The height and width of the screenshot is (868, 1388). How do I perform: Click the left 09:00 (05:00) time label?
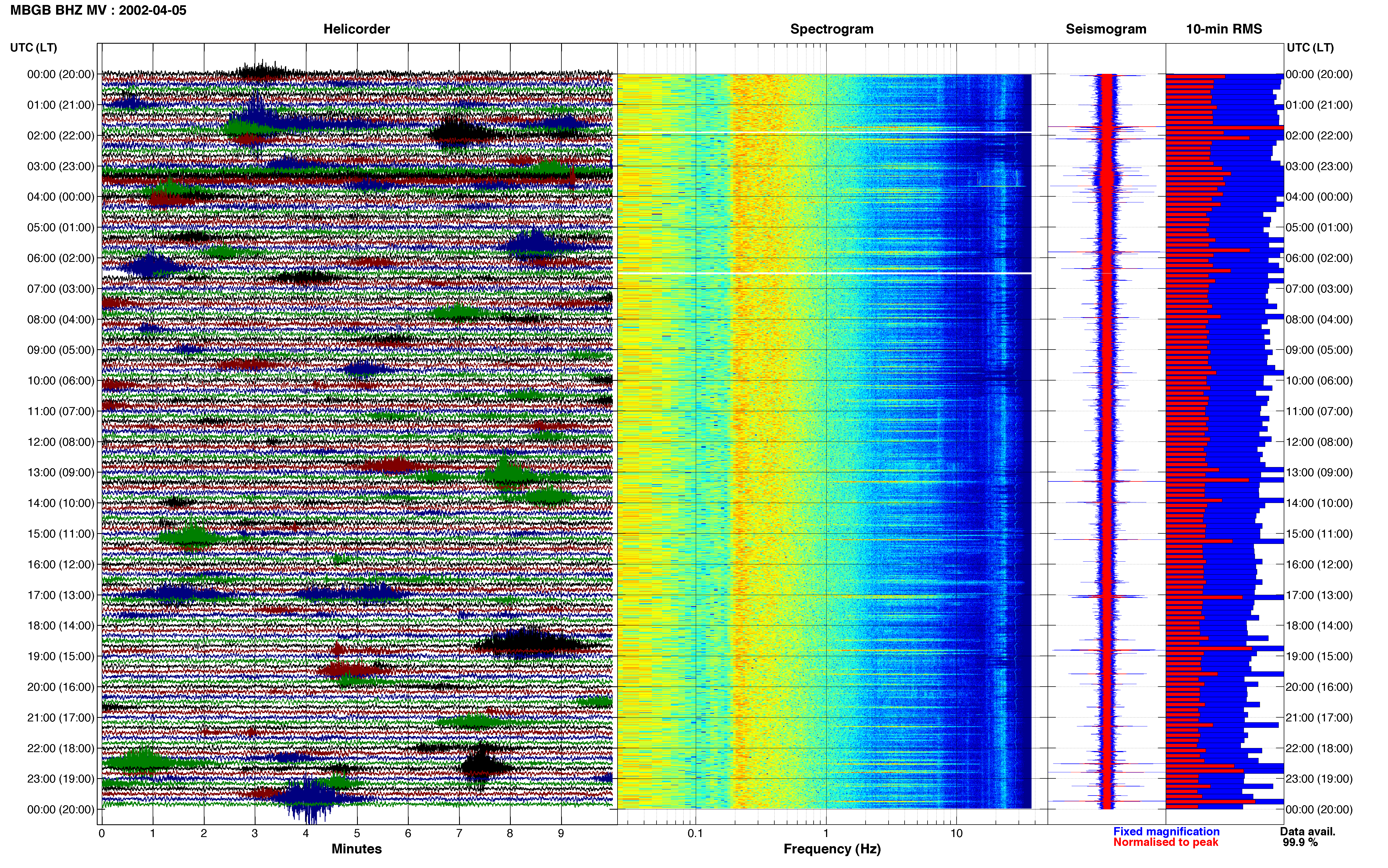[61, 350]
